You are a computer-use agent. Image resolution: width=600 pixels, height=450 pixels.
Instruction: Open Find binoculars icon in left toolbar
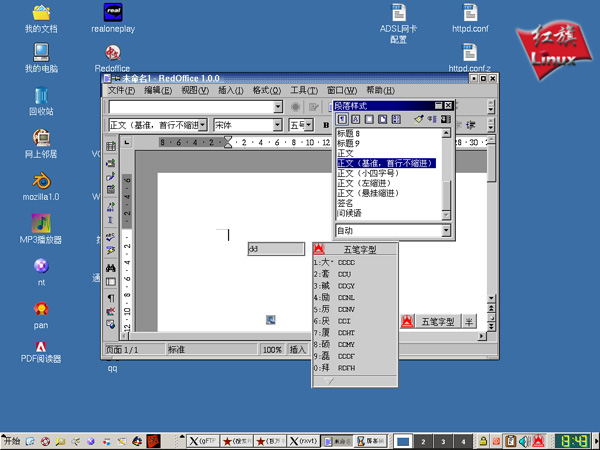coord(111,268)
